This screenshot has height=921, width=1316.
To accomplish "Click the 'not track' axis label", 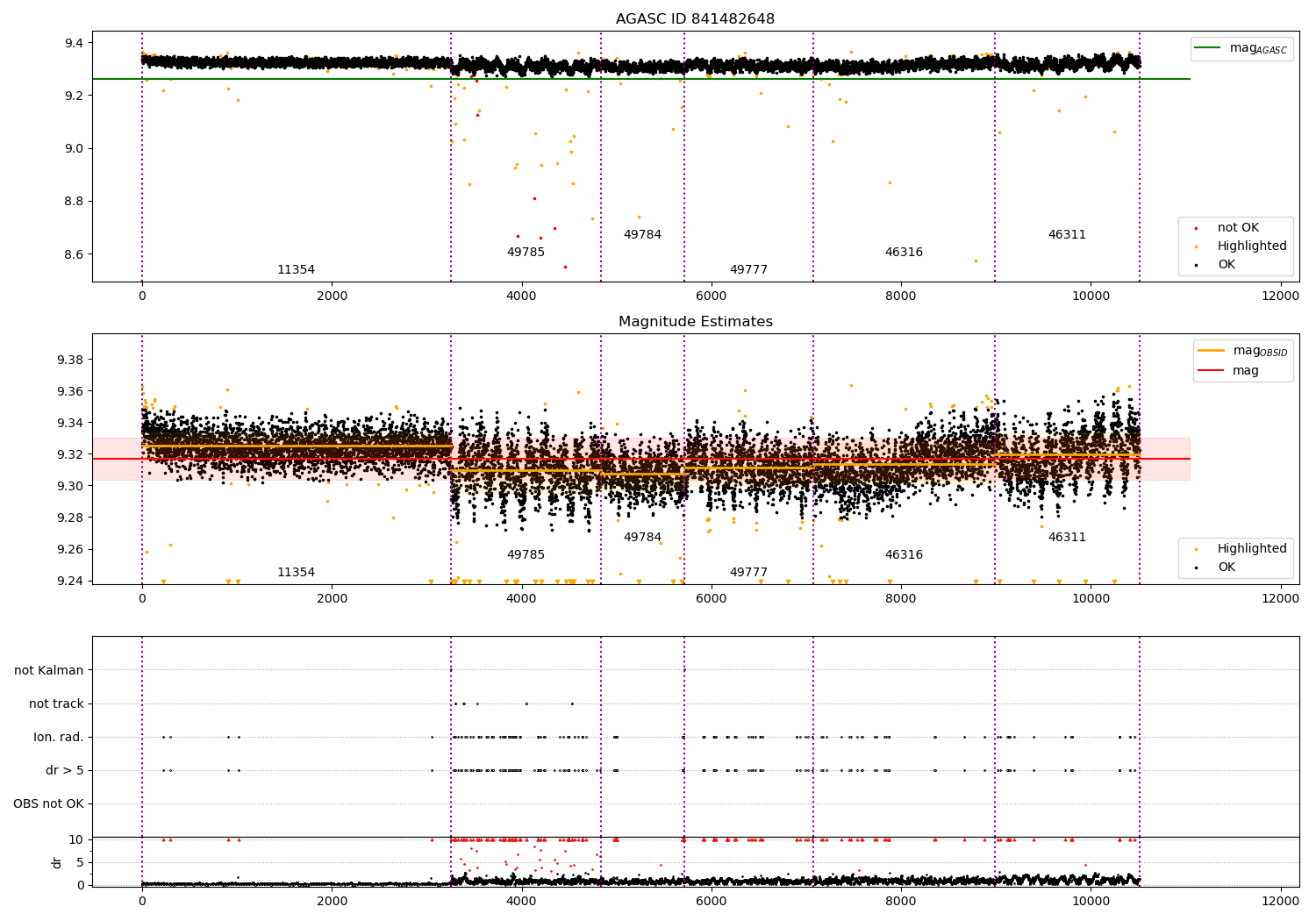I will [x=56, y=703].
